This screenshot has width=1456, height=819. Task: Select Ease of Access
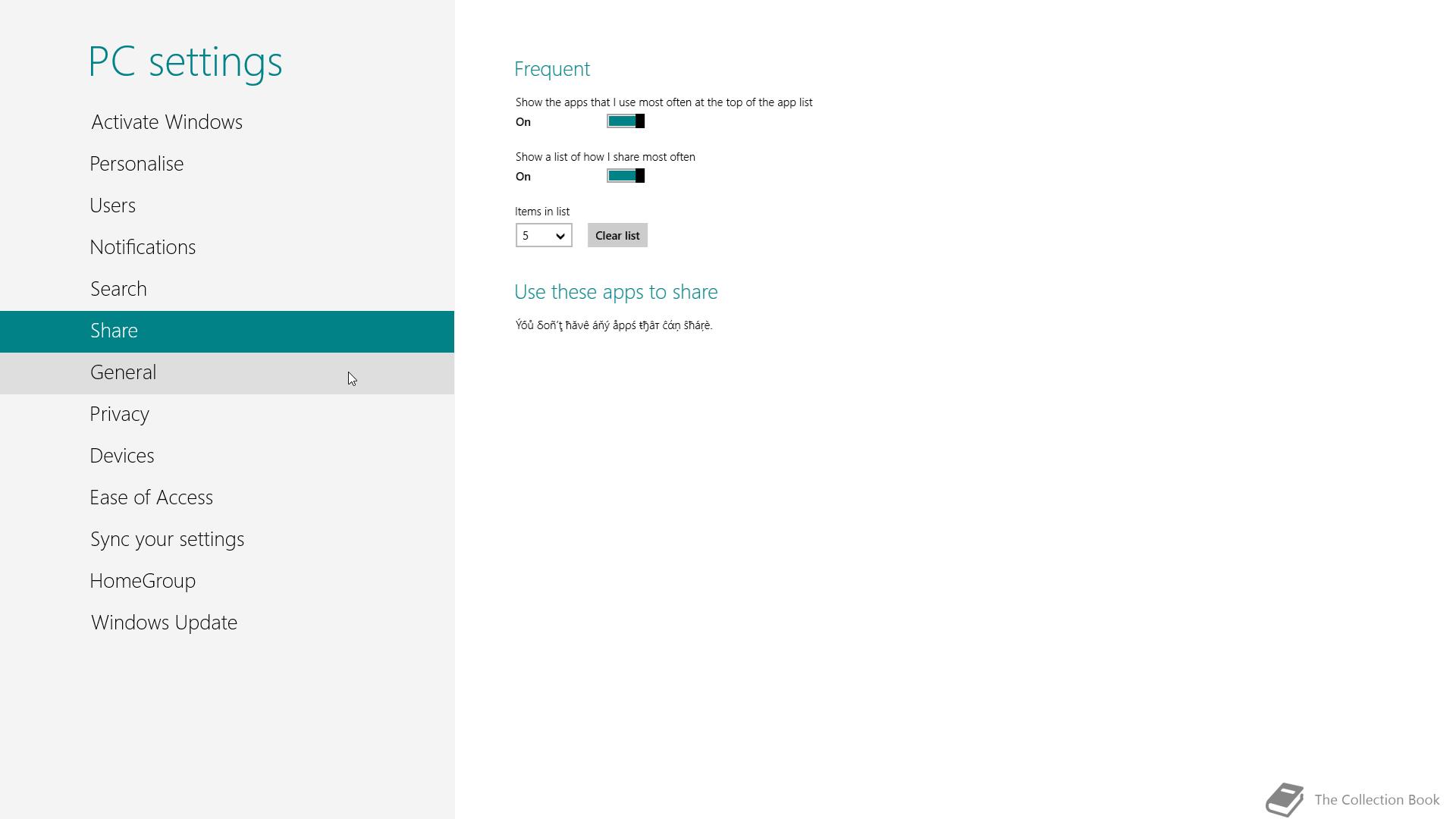(151, 497)
